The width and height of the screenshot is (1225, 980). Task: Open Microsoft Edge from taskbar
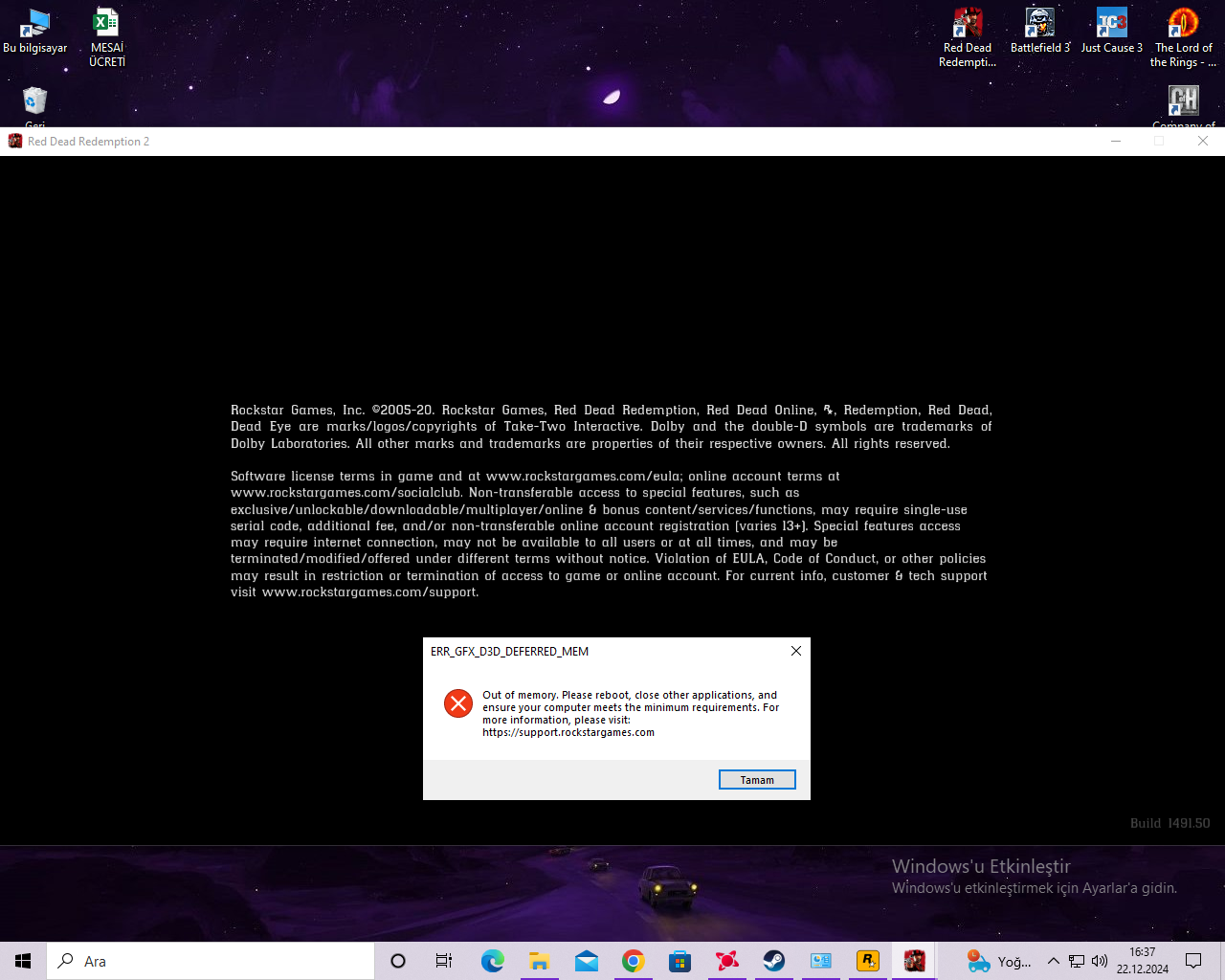tap(492, 961)
